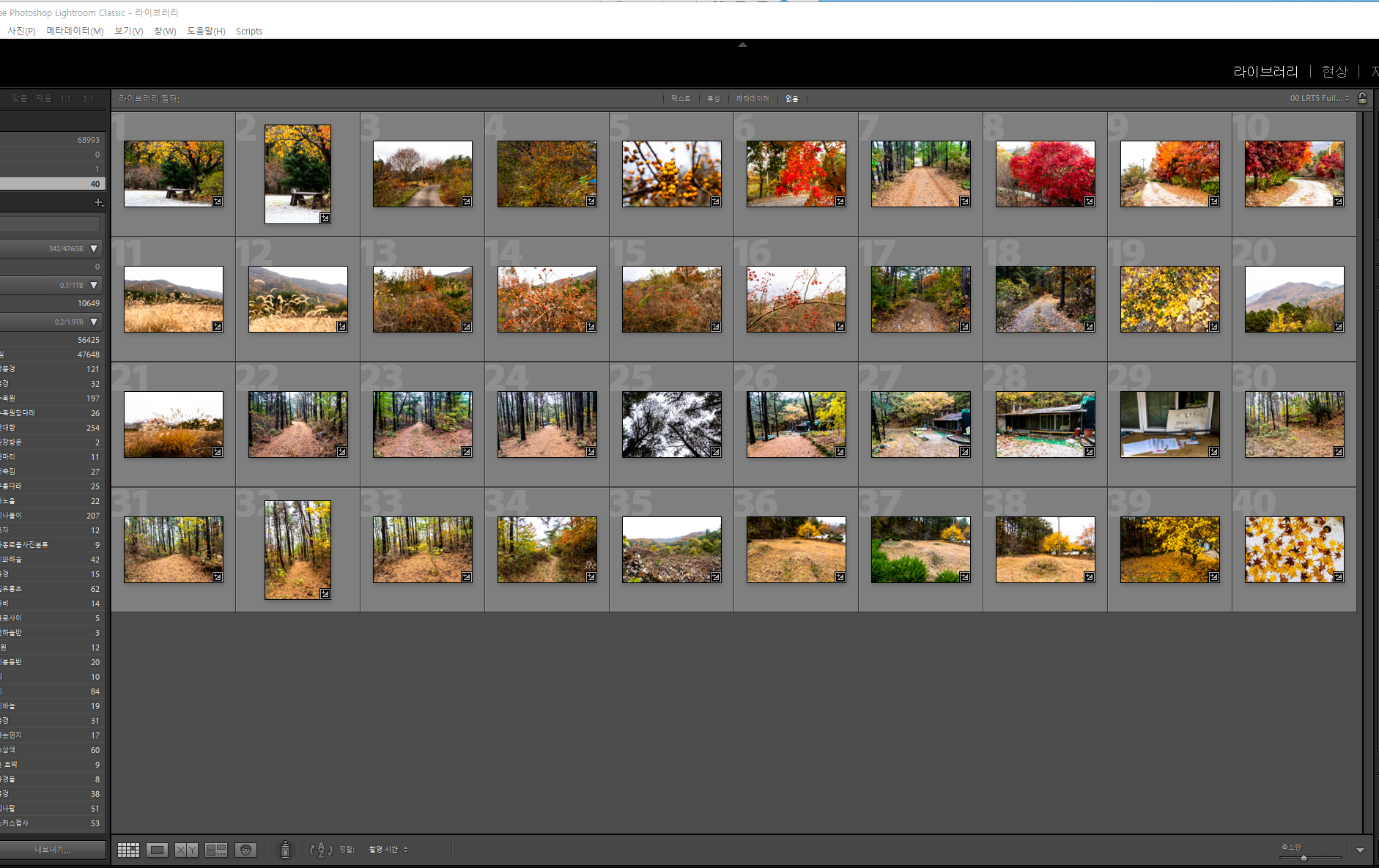Click the plus icon to add folder
The image size is (1379, 868).
[x=98, y=202]
